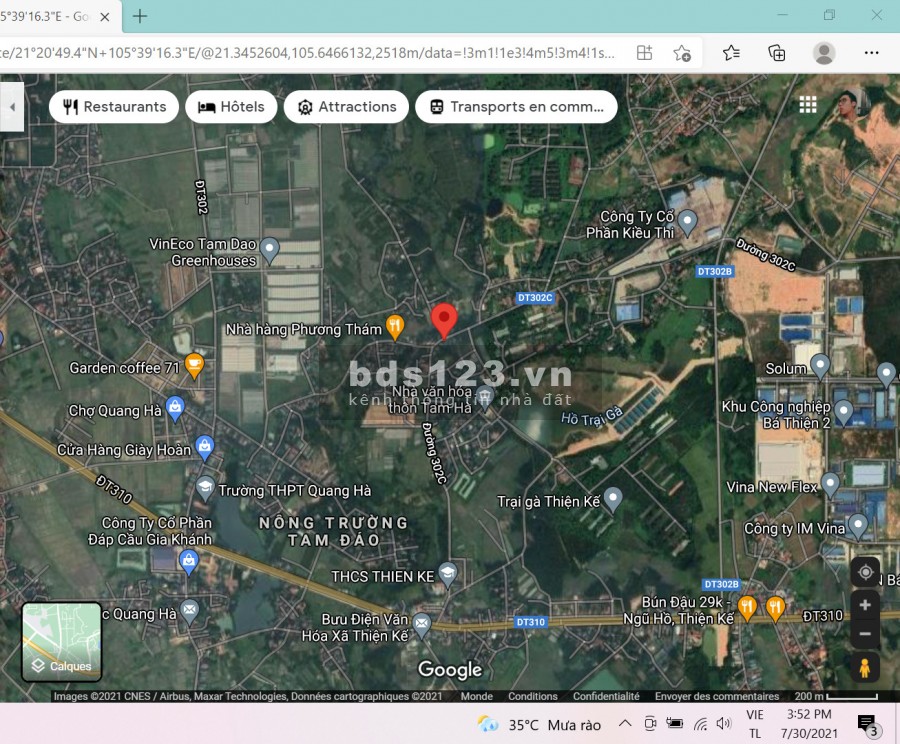
Task: Open a new browser tab
Action: click(139, 16)
